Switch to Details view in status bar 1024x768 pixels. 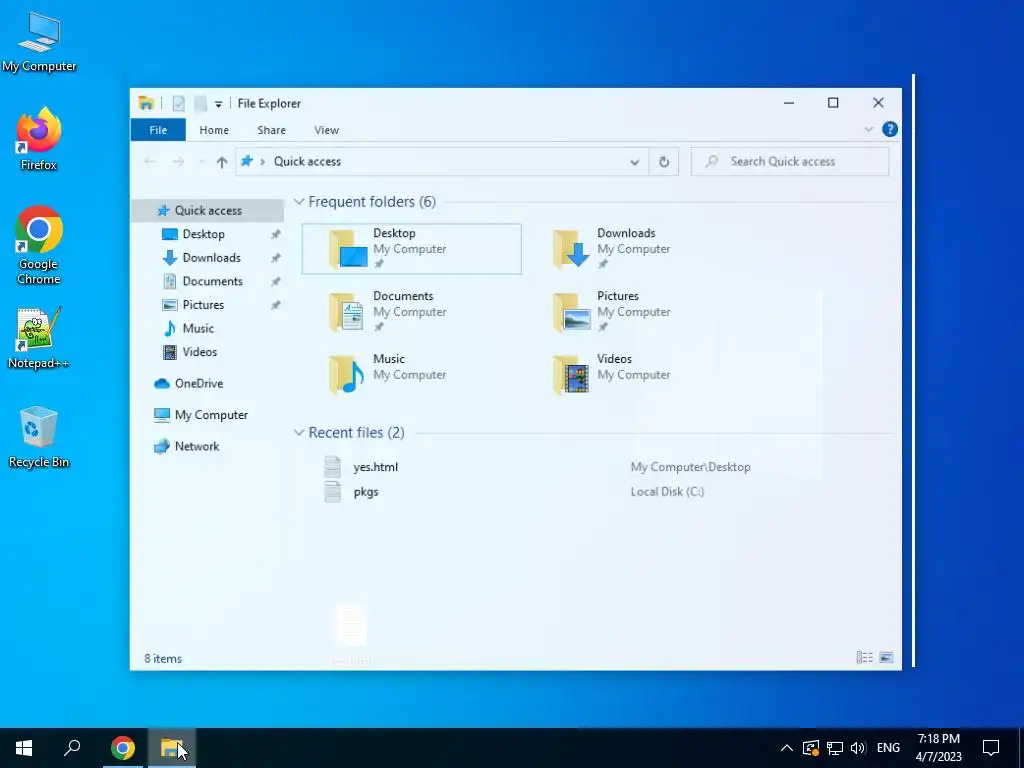point(864,658)
